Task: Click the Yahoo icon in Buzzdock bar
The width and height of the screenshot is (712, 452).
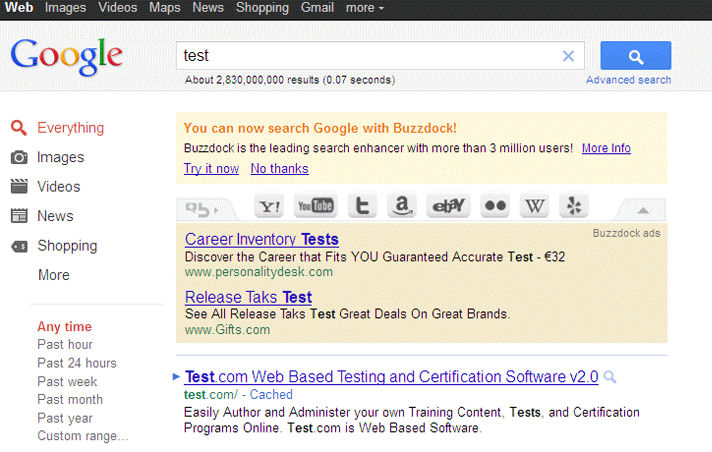Action: [270, 207]
